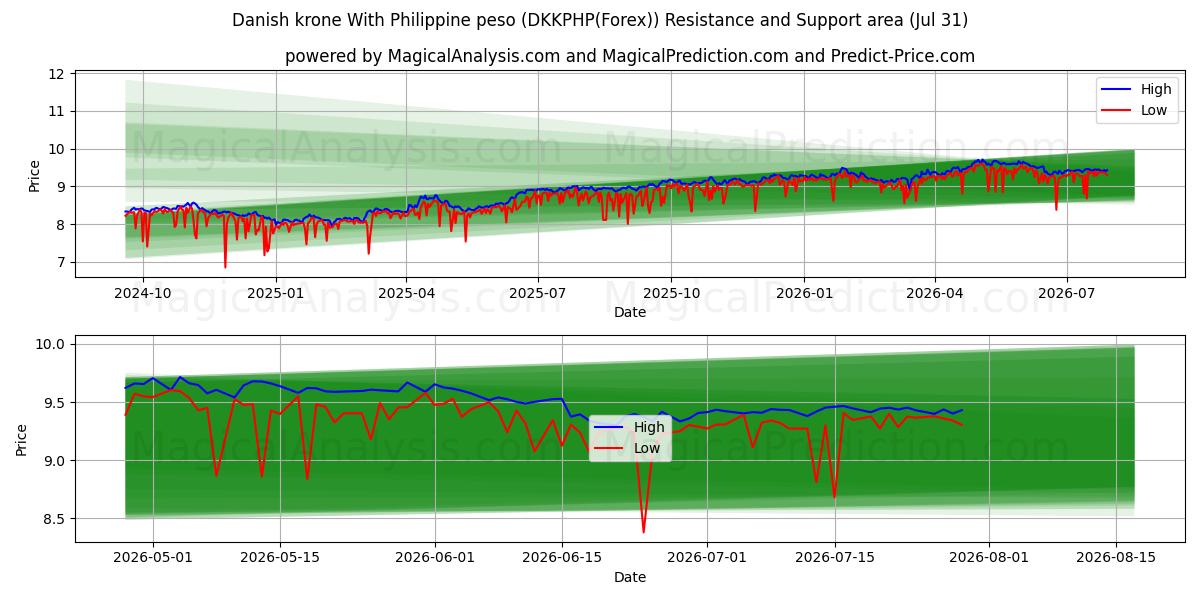Click the 12 price tick on upper chart
Viewport: 1200px width, 600px height.
[x=56, y=74]
